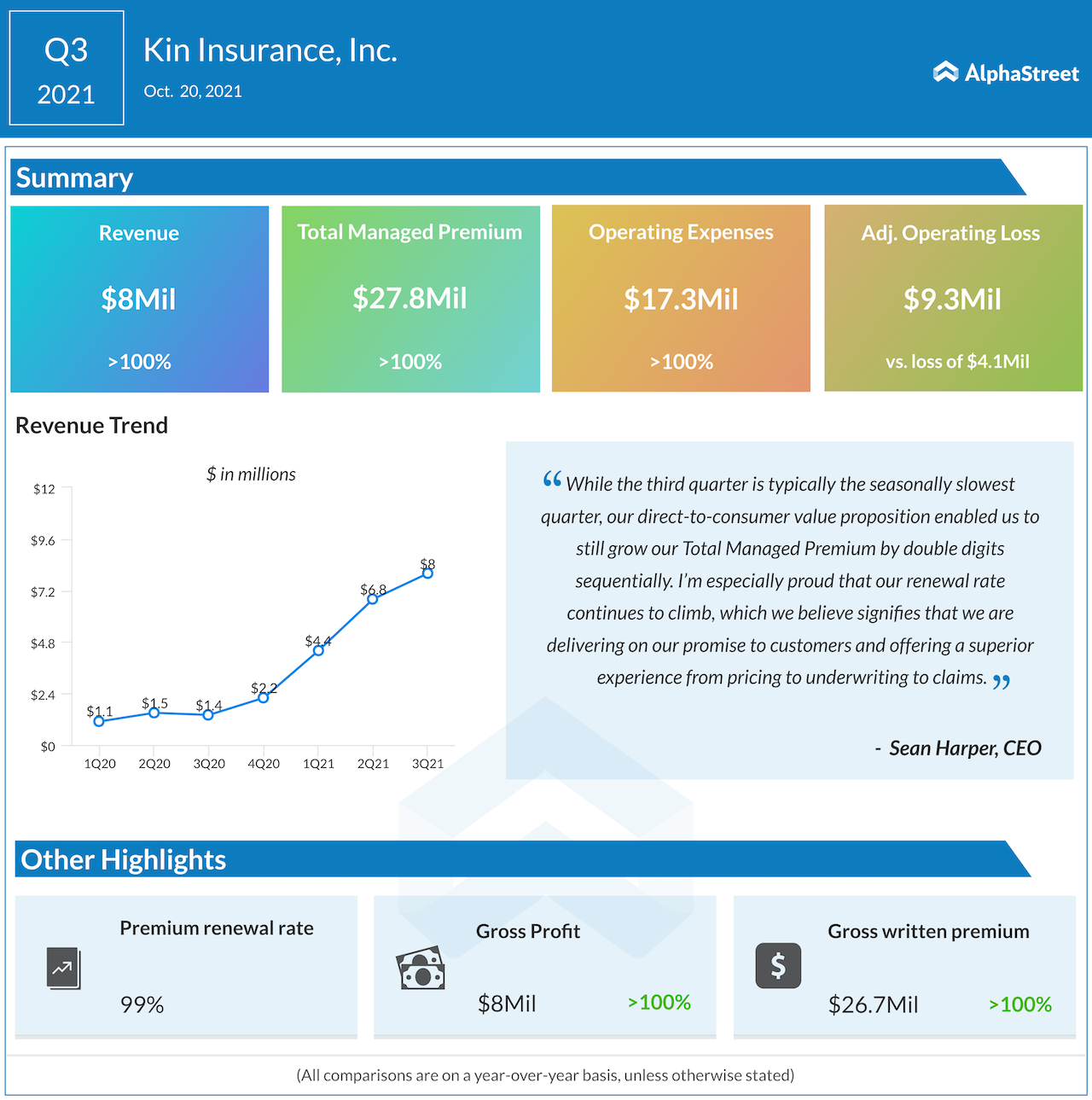Image resolution: width=1092 pixels, height=1100 pixels.
Task: Click the Revenue Trend heading
Action: (x=92, y=425)
